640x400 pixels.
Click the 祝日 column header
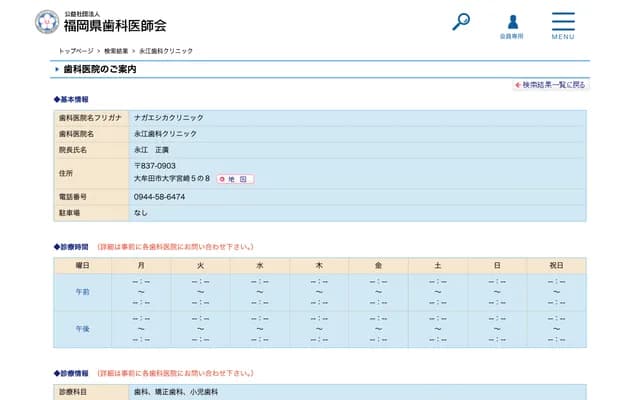point(557,265)
